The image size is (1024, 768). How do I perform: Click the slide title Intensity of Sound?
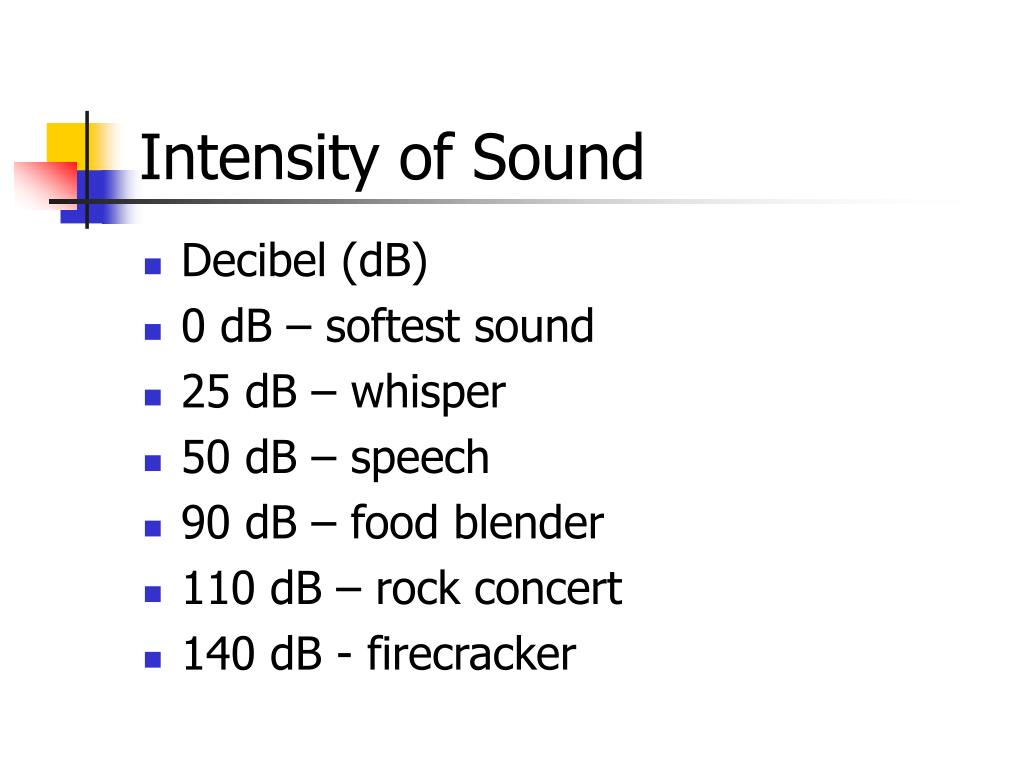click(x=392, y=159)
